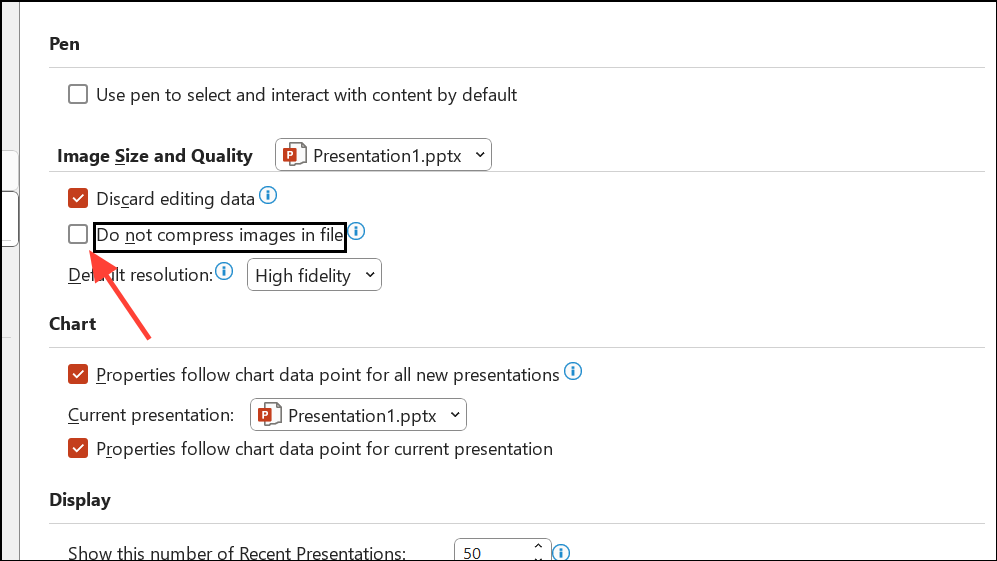Click PowerPoint icon in Image Size and Quality dropdown

pos(294,155)
